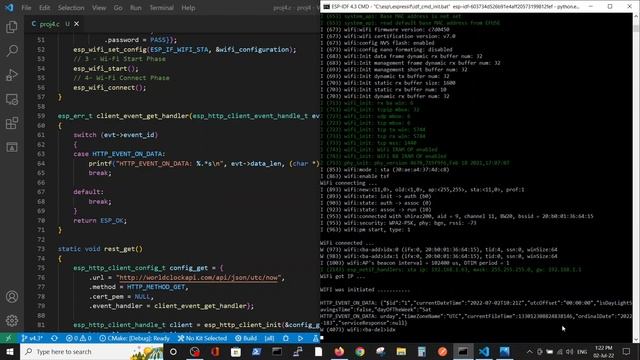Click 'return ESP_OK;' code line
Screen dimensions: 640x360
tap(100, 220)
